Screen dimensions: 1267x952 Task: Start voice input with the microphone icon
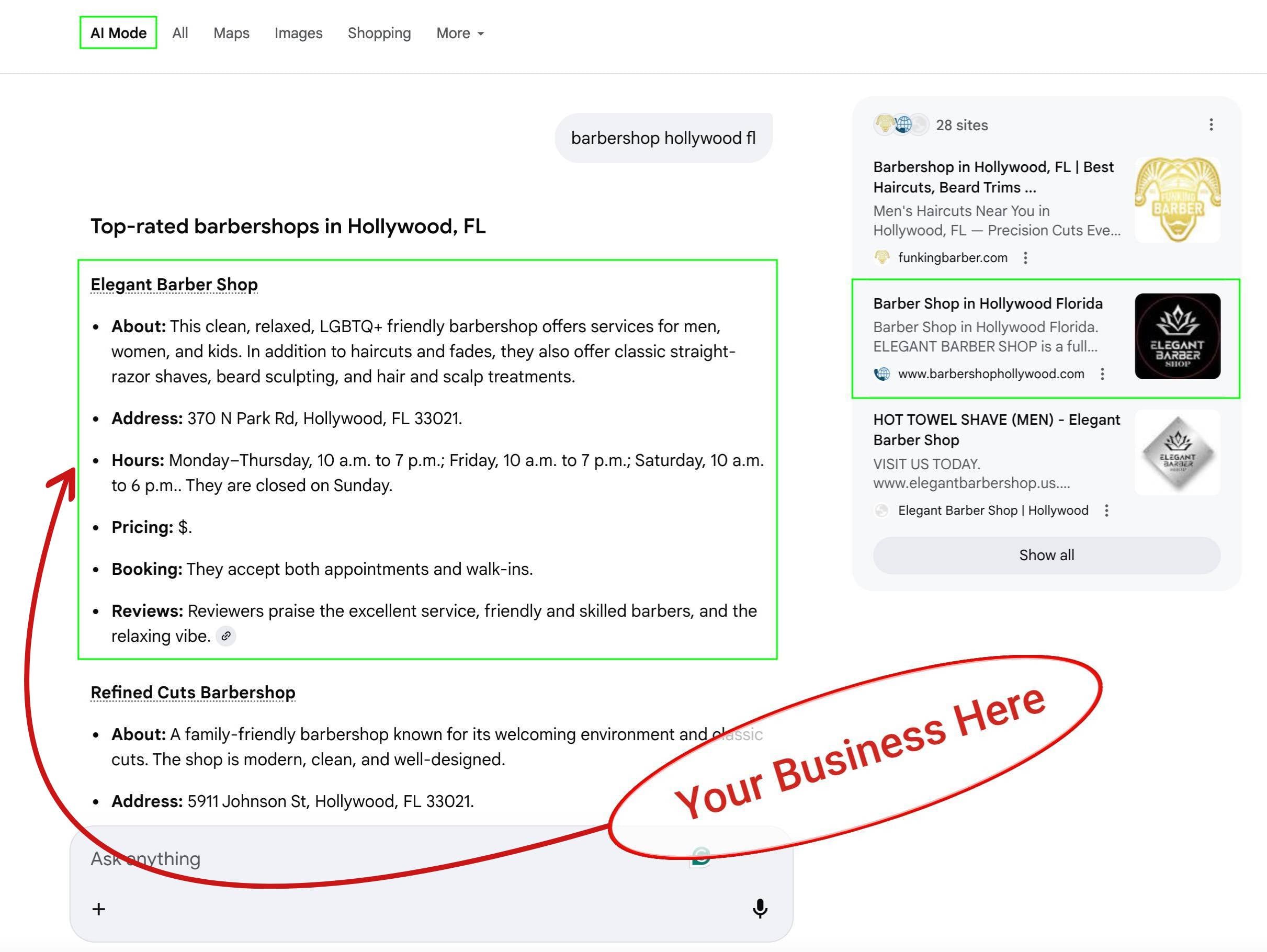tap(760, 909)
